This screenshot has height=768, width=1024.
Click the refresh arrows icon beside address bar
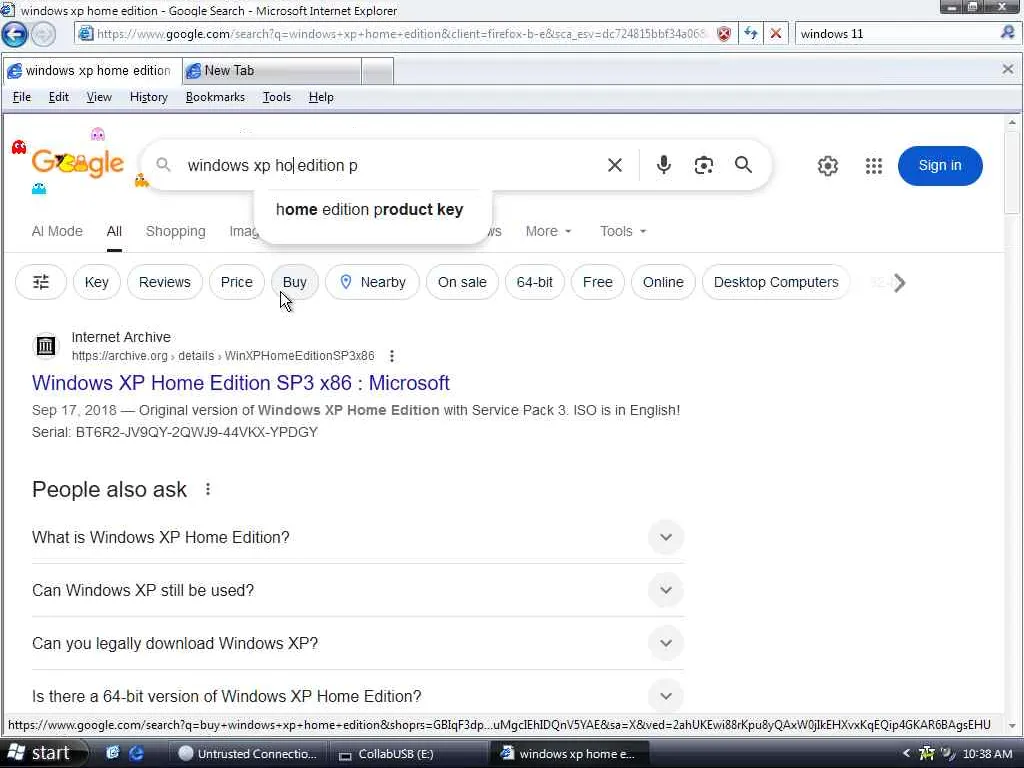pos(751,33)
